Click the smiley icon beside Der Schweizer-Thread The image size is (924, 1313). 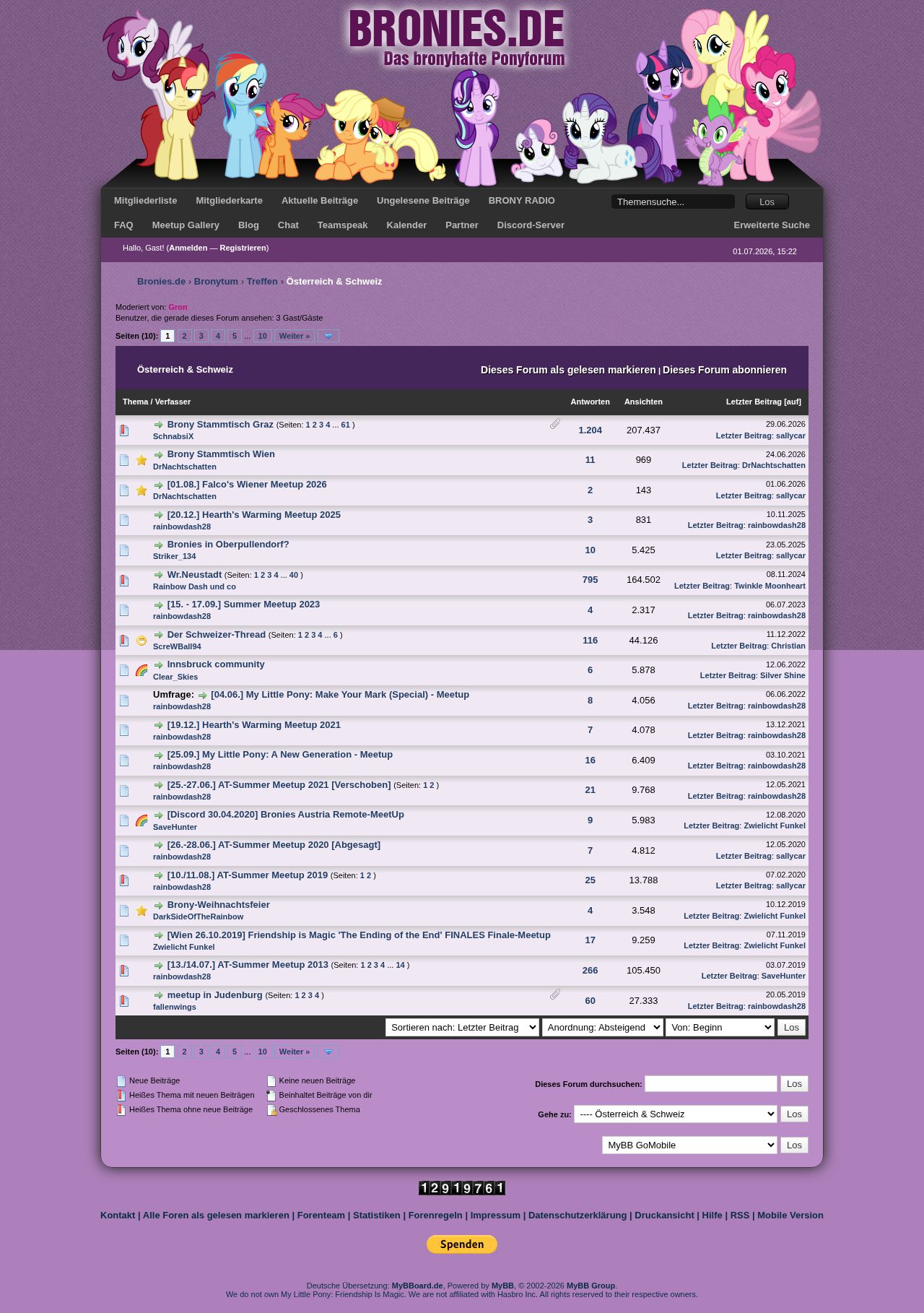tap(141, 641)
